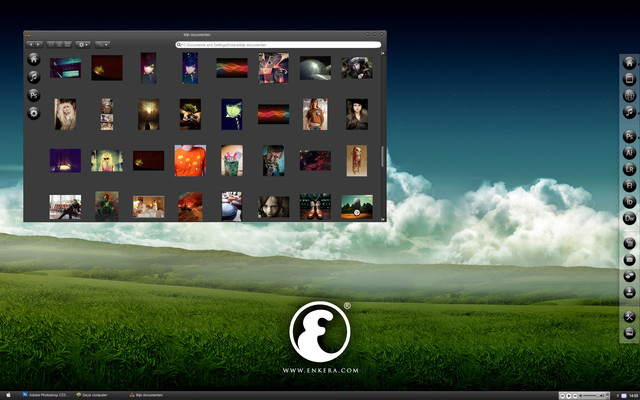Image resolution: width=640 pixels, height=400 pixels.
Task: Go forward with the right arrow toolbar button
Action: point(39,44)
